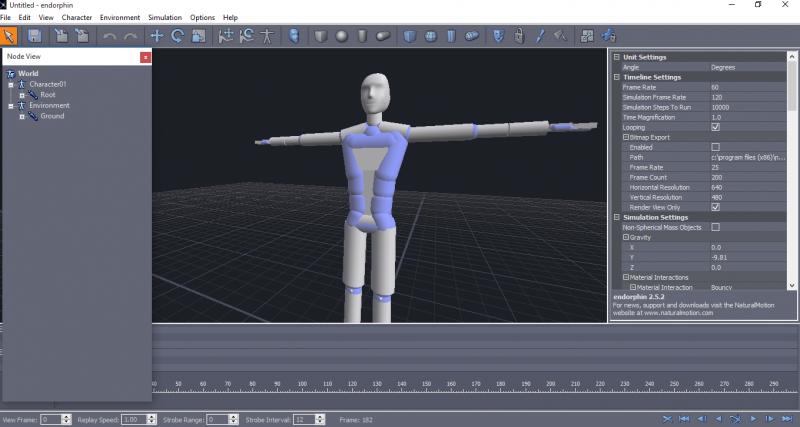Enable Bitmap Export checkbox
Screen dimensions: 800x427
715,147
